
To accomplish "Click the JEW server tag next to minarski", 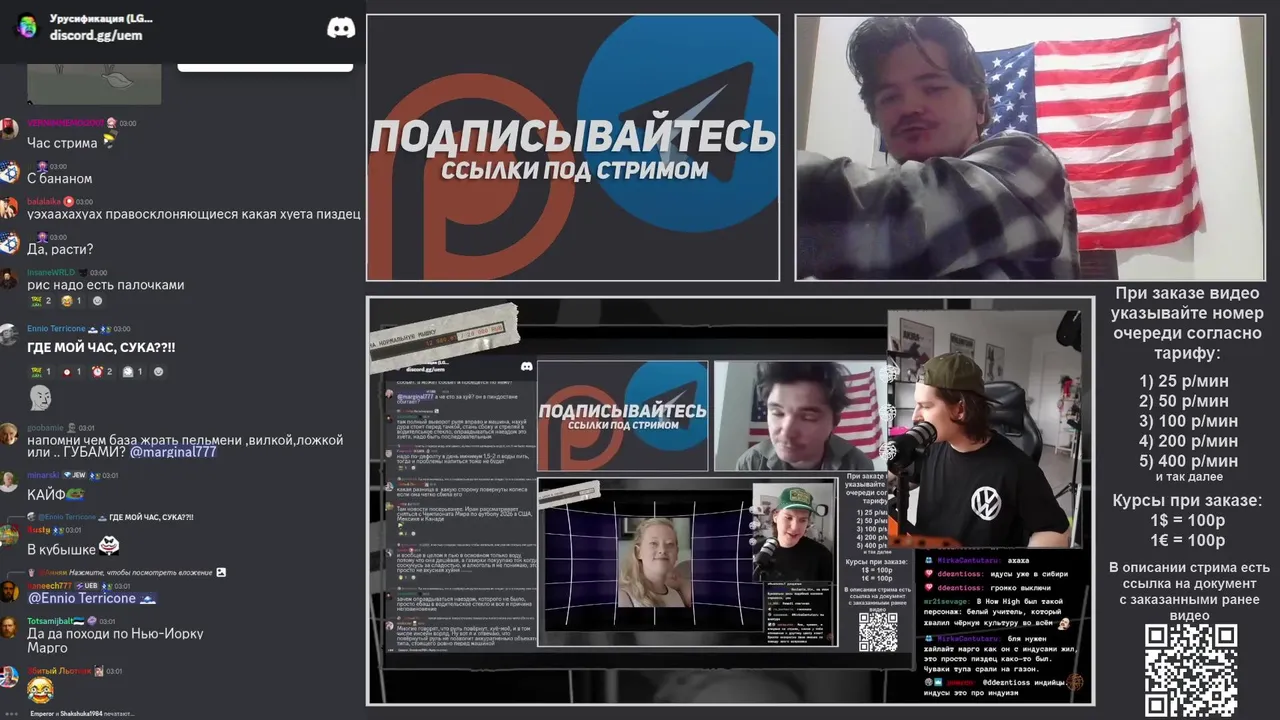I will point(74,475).
